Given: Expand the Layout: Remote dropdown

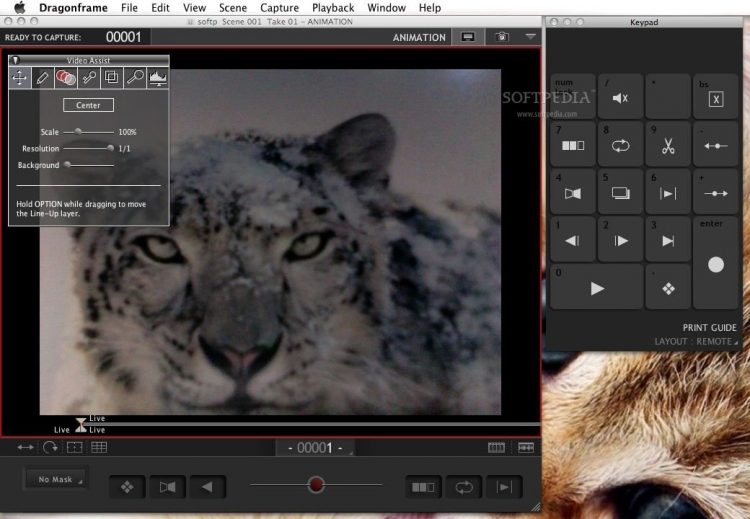Looking at the screenshot, I should [698, 342].
